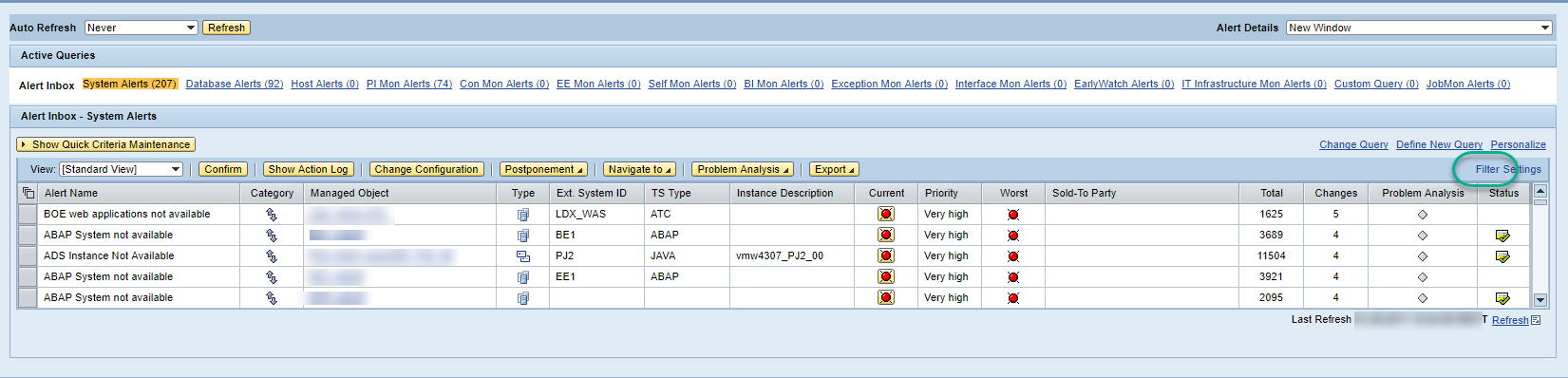Click icon next to bottom Refresh link

(x=1536, y=320)
